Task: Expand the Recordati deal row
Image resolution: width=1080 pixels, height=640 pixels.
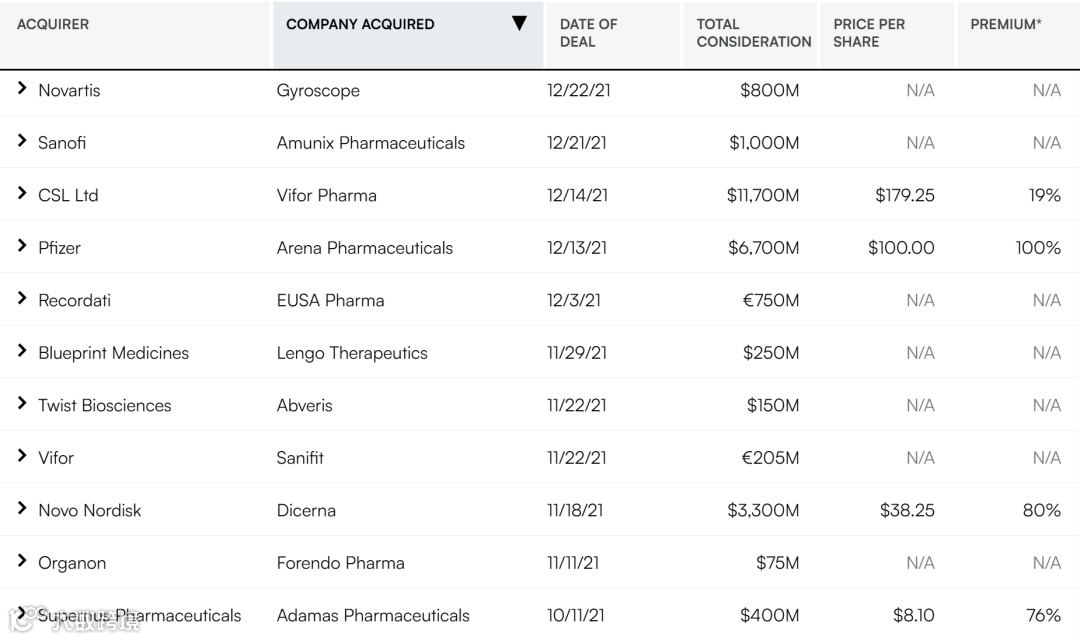Action: pyautogui.click(x=22, y=299)
